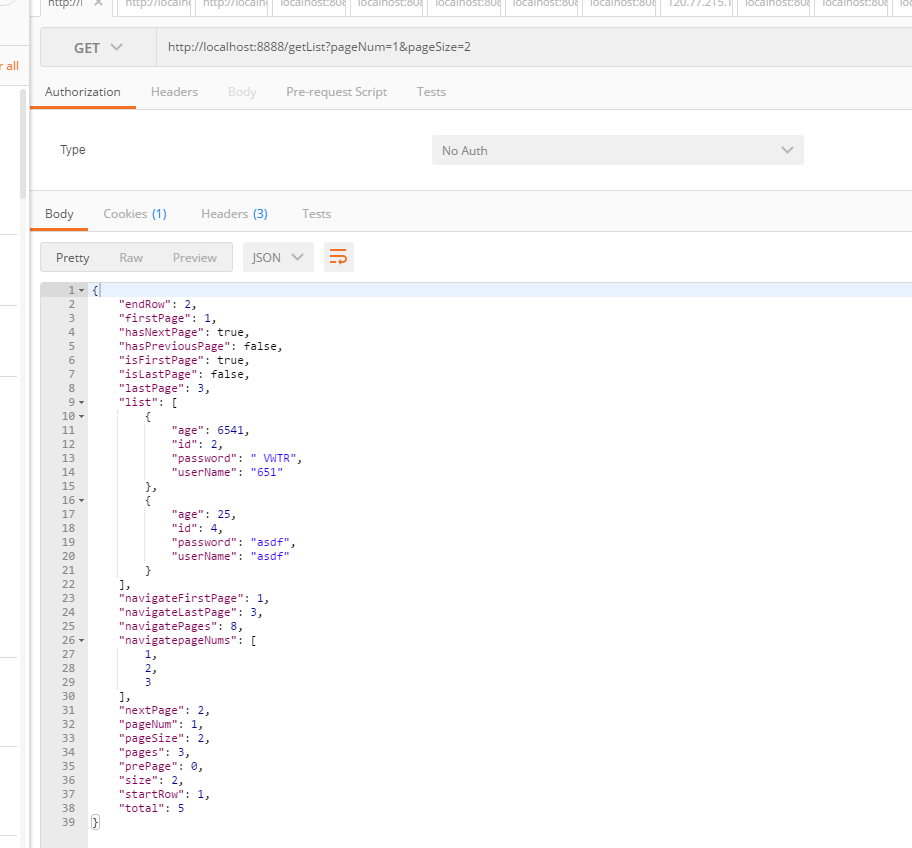This screenshot has height=848, width=912.
Task: Switch to the request Headers tab
Action: 174,92
